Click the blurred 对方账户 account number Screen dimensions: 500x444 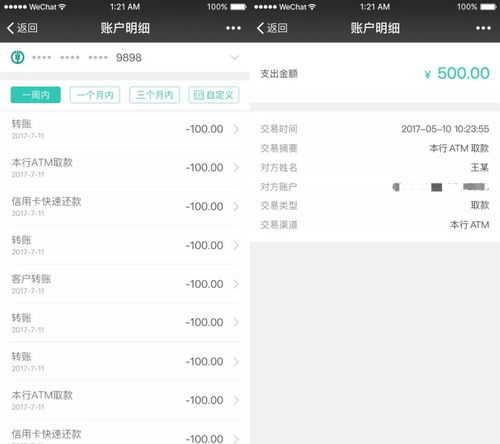coord(441,187)
